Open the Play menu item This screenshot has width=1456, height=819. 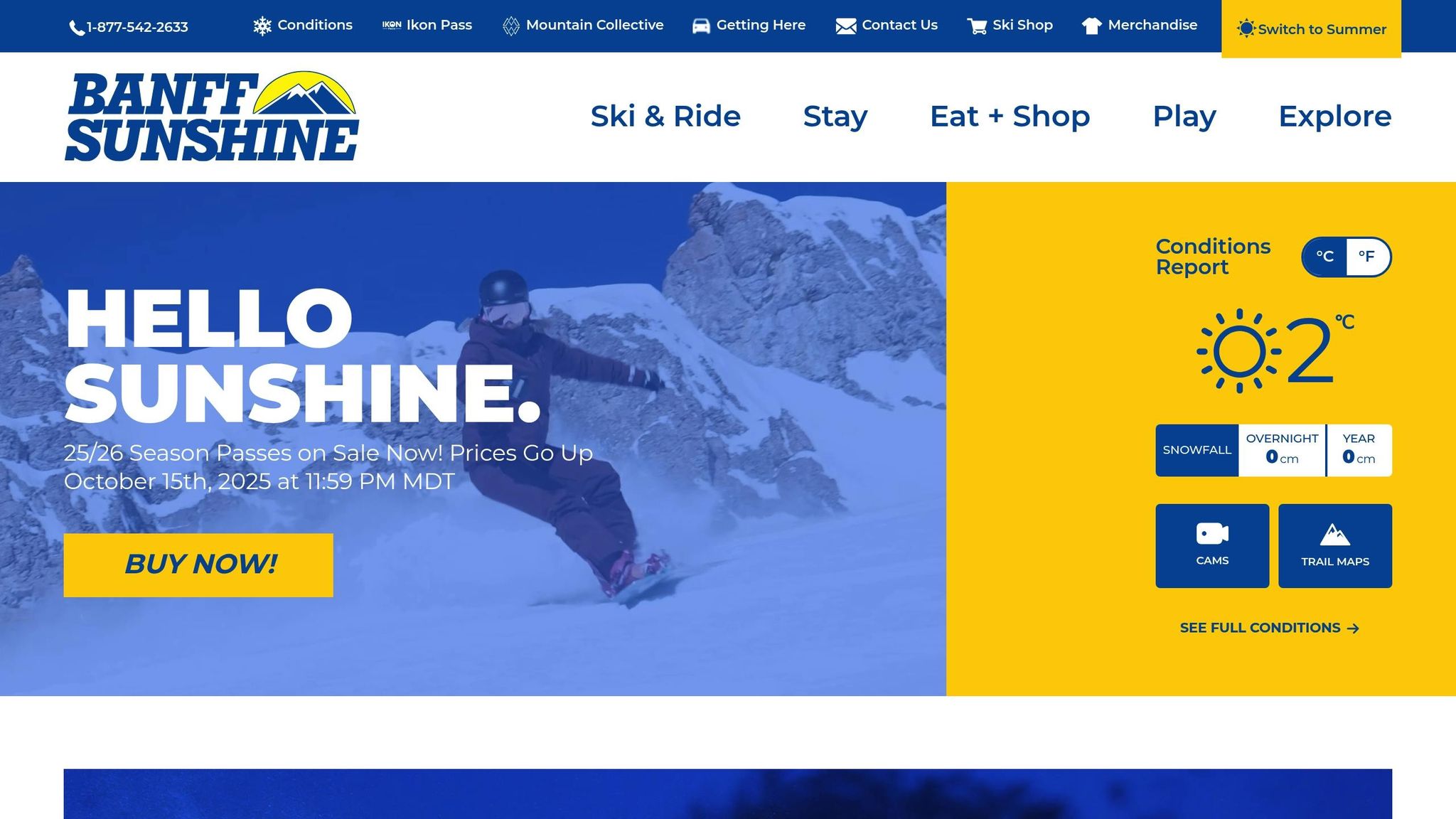point(1184,117)
